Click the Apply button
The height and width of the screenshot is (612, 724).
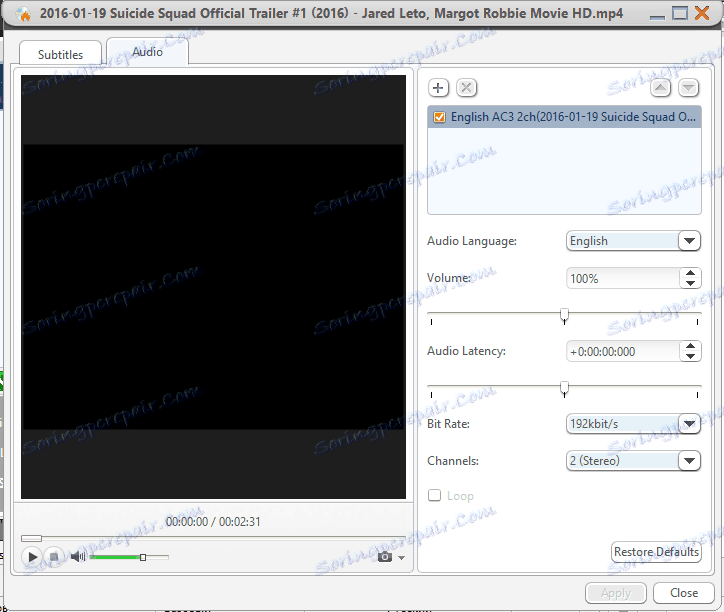click(x=615, y=593)
